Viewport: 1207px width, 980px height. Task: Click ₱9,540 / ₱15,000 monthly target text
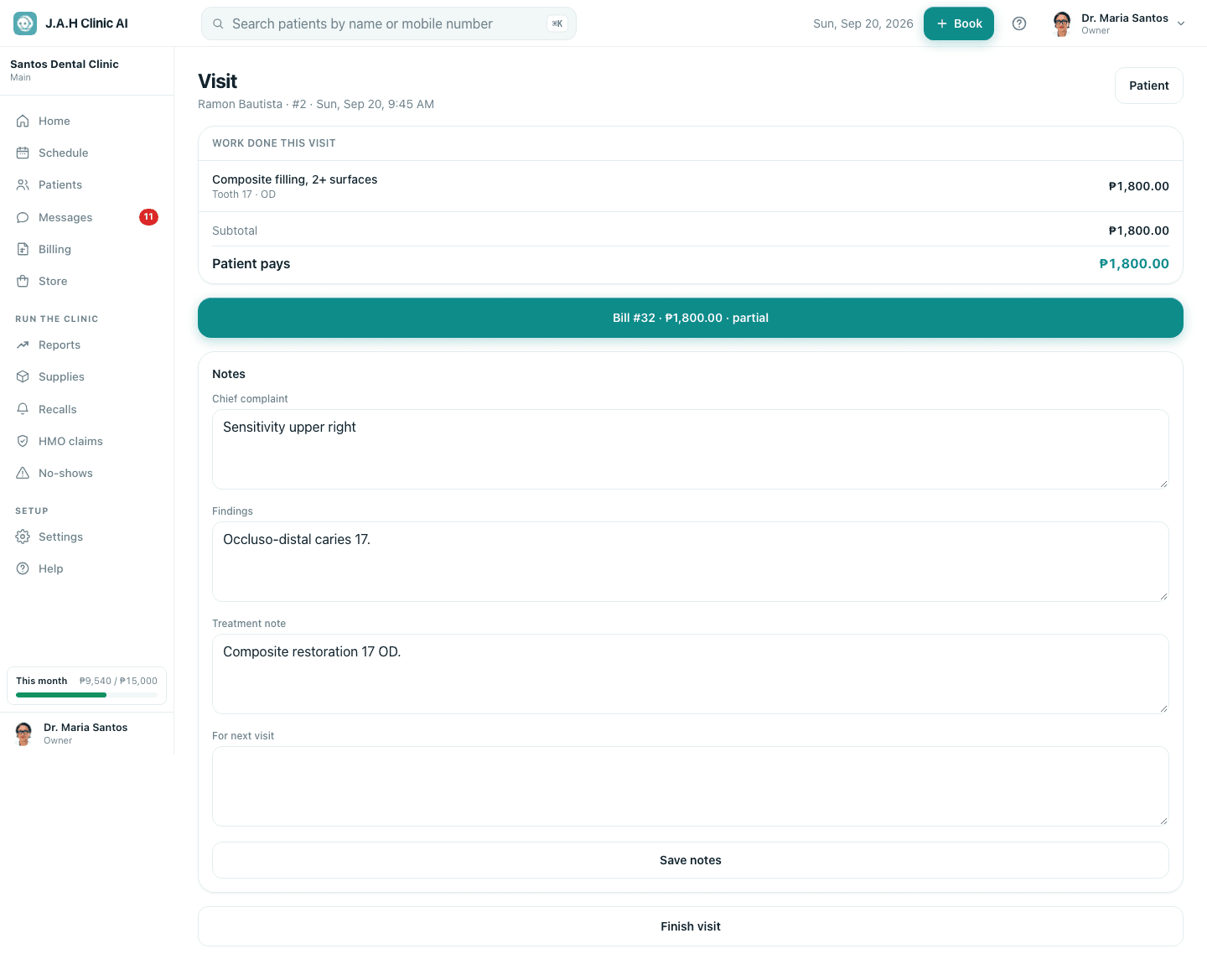click(x=118, y=681)
